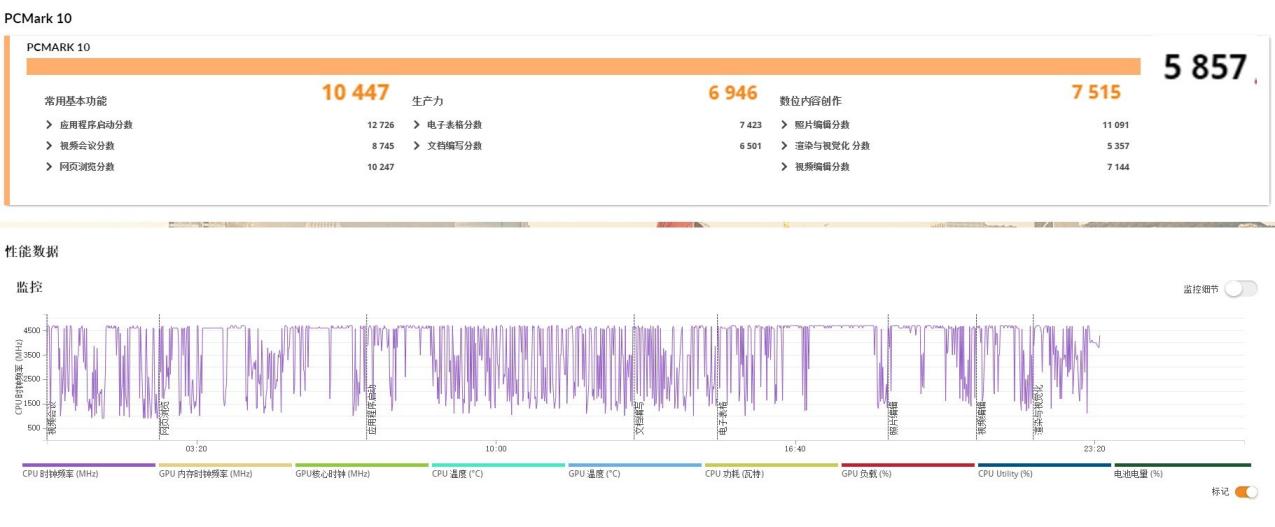This screenshot has height=527, width=1275.
Task: Click the 10:00 time axis label
Action: (x=495, y=449)
